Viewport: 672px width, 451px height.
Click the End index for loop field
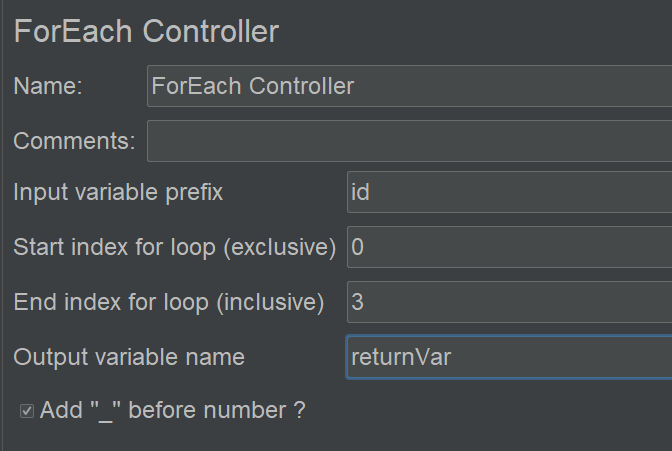pyautogui.click(x=510, y=302)
